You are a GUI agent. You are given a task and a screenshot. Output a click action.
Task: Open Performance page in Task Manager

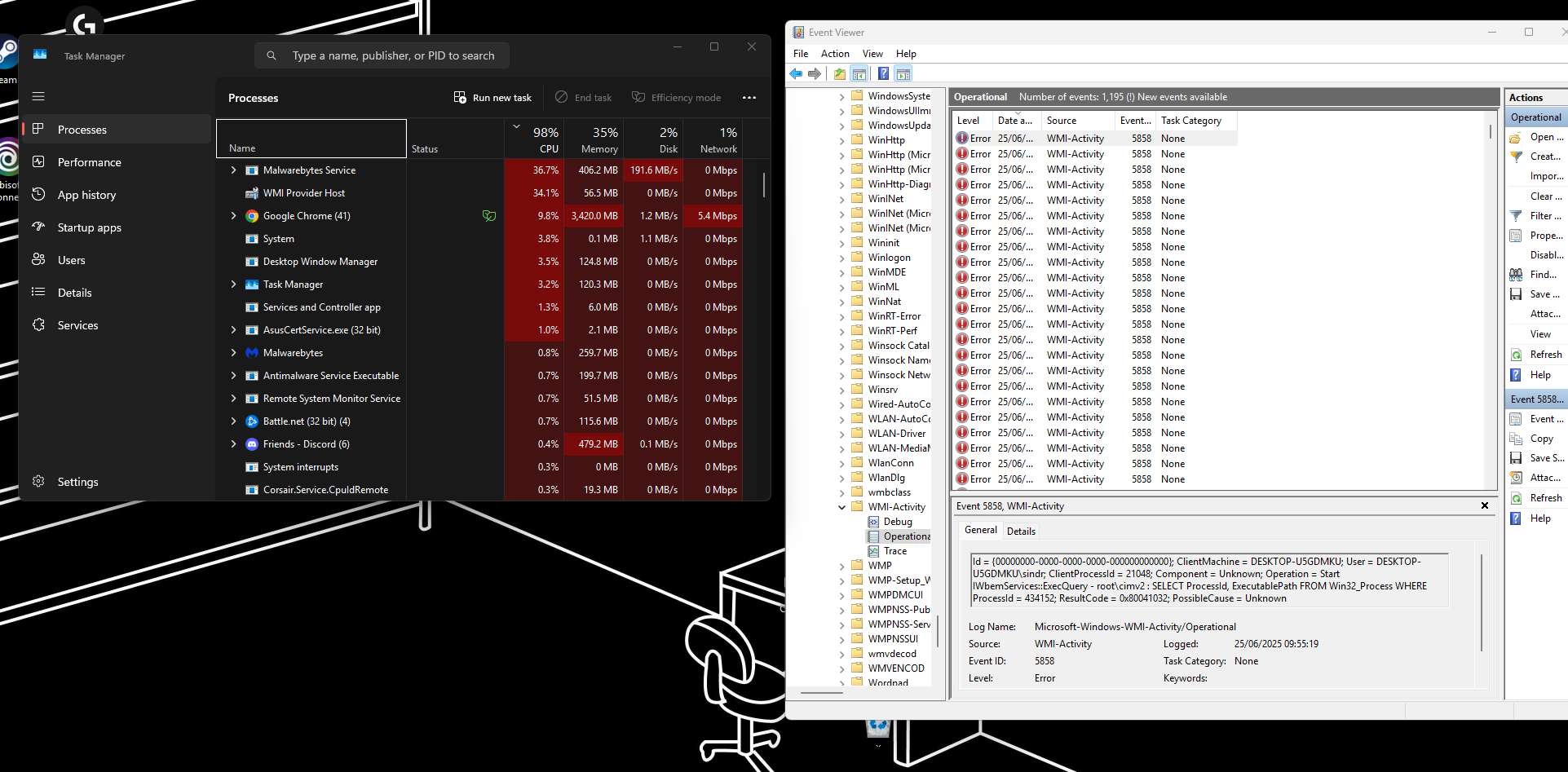(116, 162)
